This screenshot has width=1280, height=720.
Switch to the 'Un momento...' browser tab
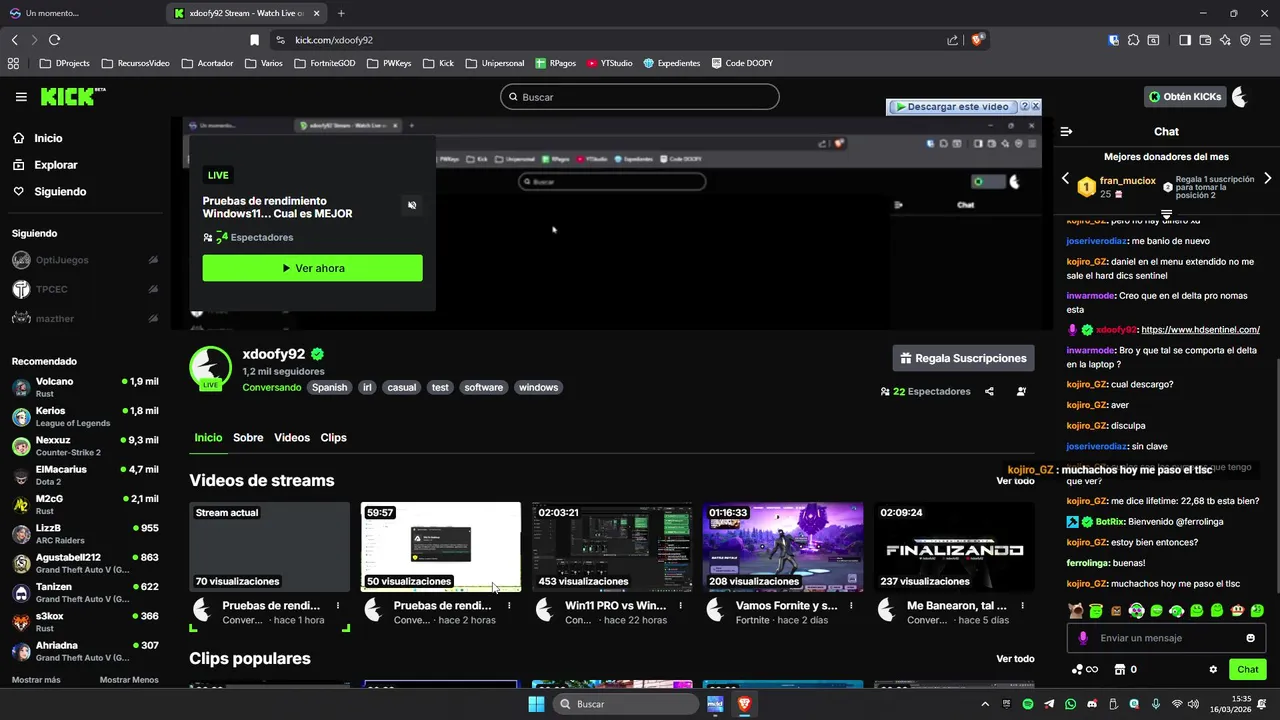click(x=82, y=13)
